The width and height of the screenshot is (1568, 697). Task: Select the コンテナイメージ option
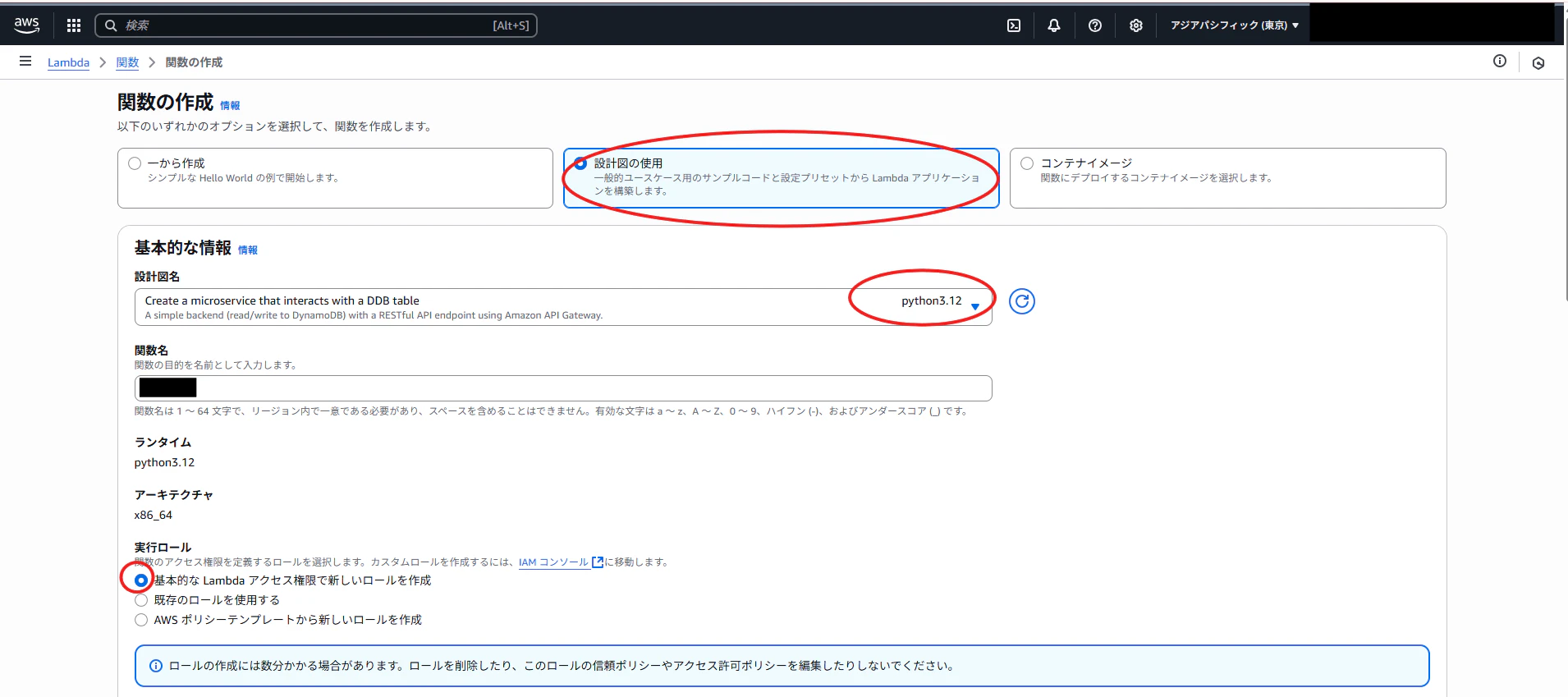point(1228,178)
